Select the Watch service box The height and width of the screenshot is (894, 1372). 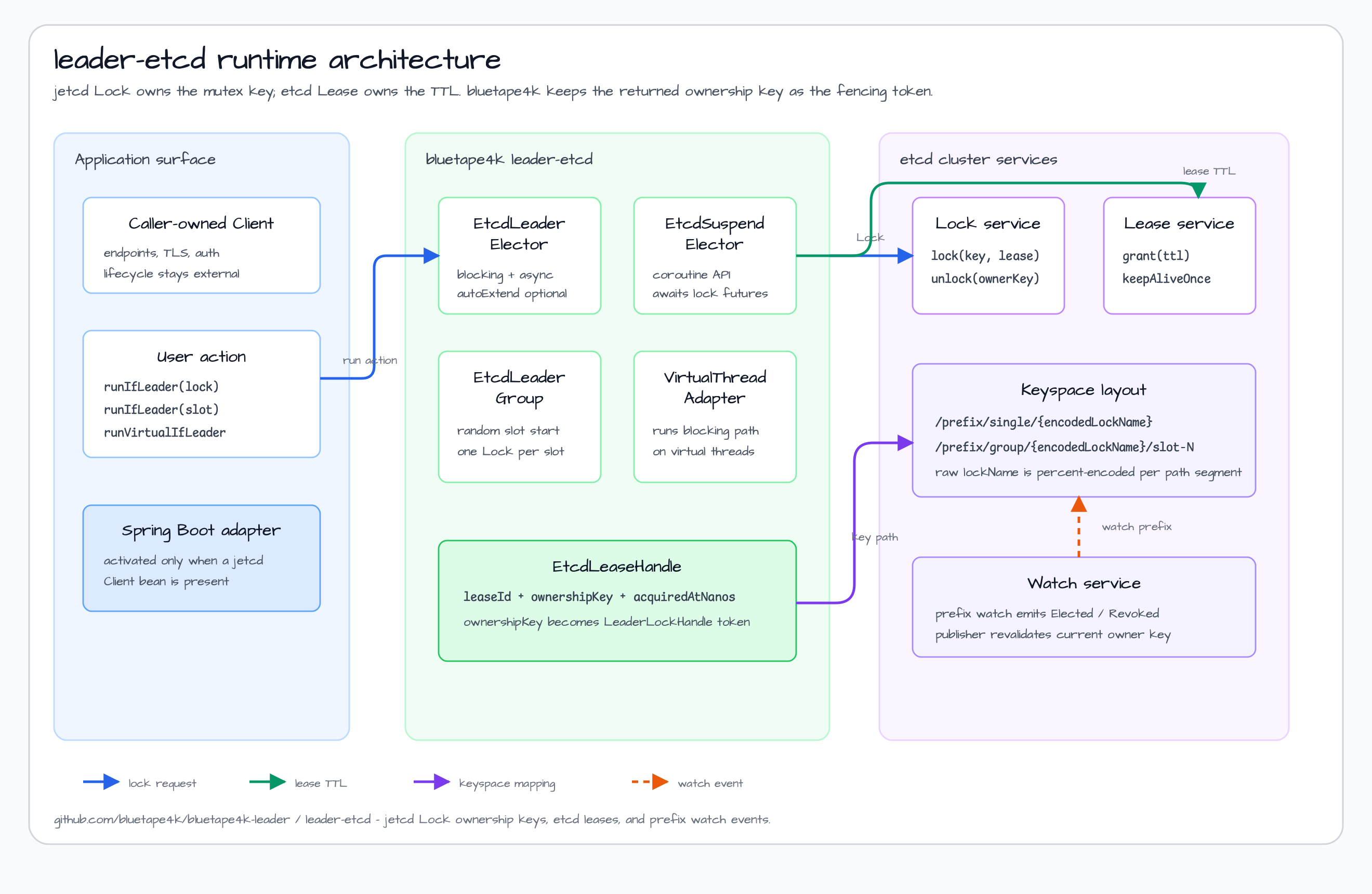click(x=1084, y=607)
